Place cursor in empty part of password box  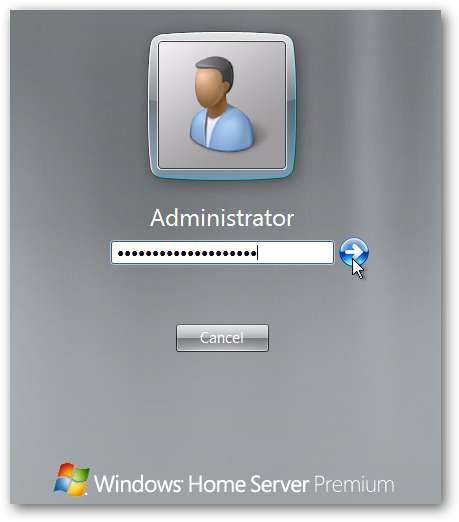pyautogui.click(x=295, y=252)
